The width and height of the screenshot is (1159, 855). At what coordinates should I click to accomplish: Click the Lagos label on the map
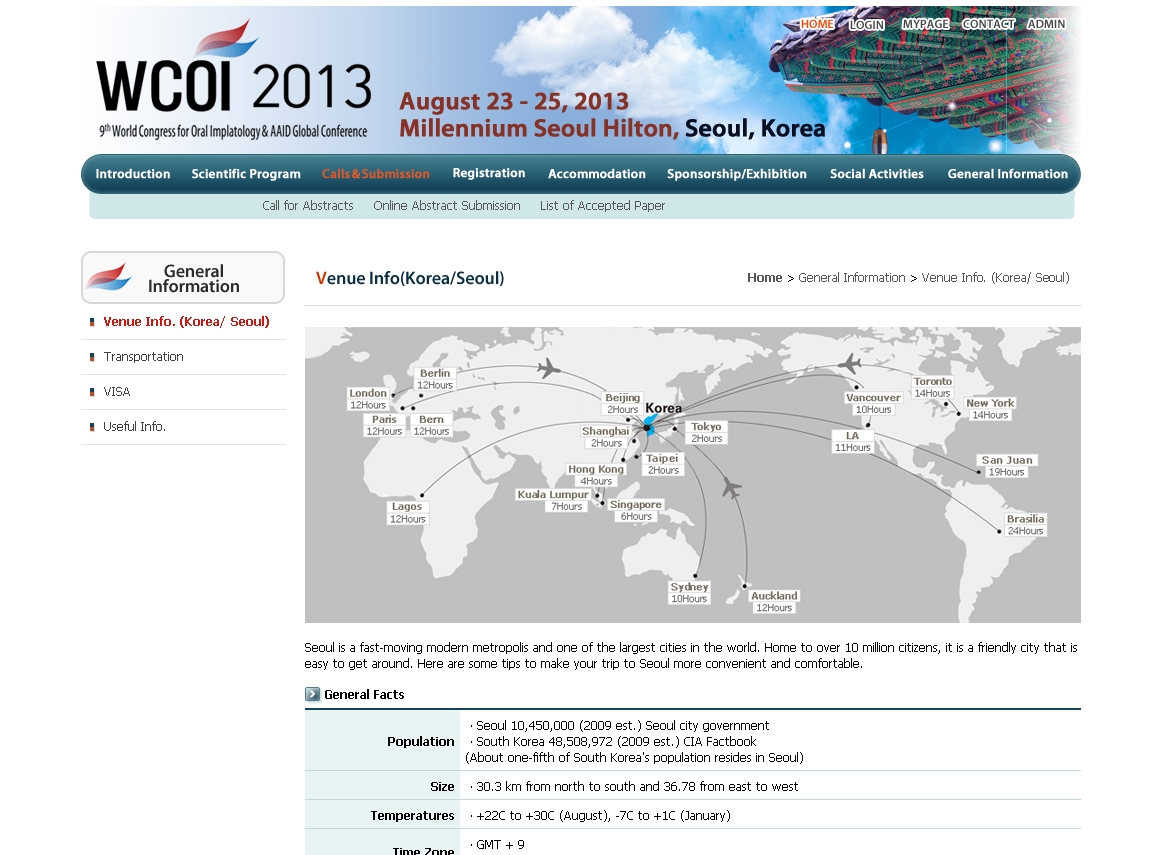[x=407, y=512]
